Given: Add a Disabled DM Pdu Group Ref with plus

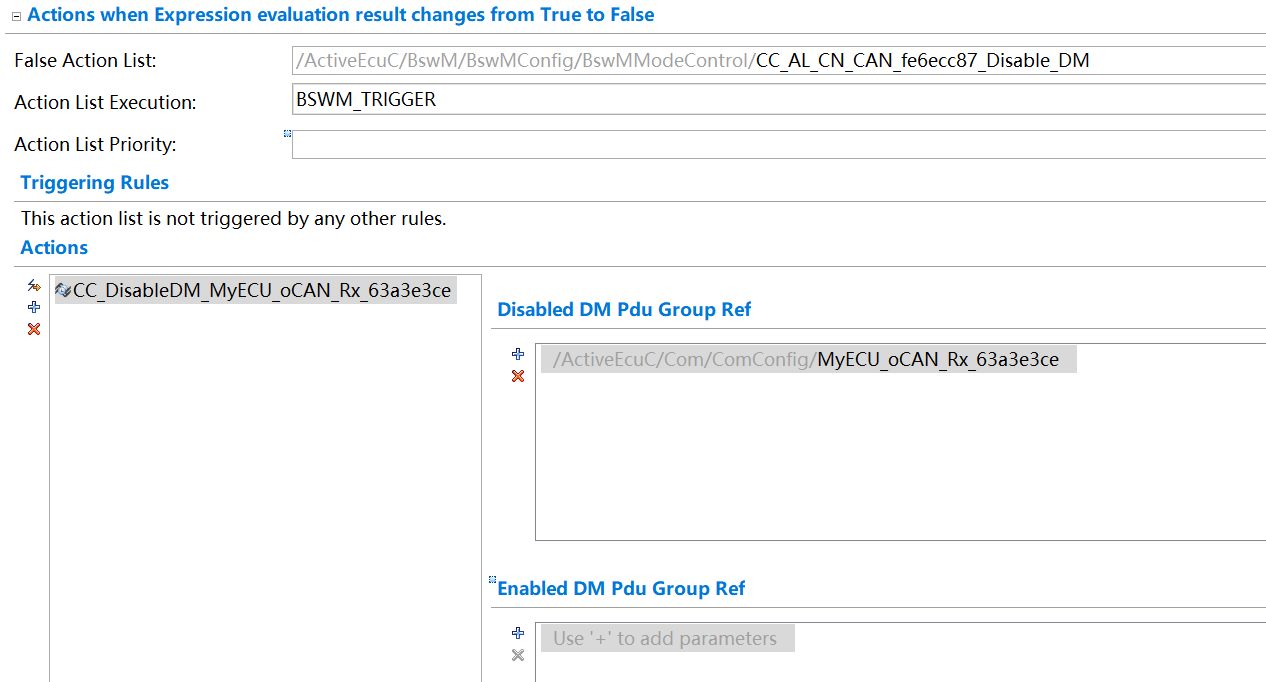Looking at the screenshot, I should [518, 354].
